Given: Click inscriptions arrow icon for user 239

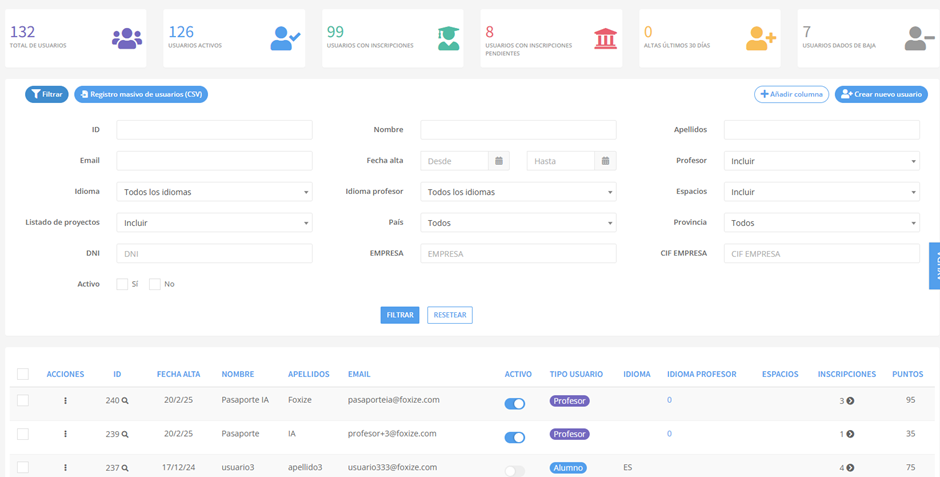Looking at the screenshot, I should (850, 434).
